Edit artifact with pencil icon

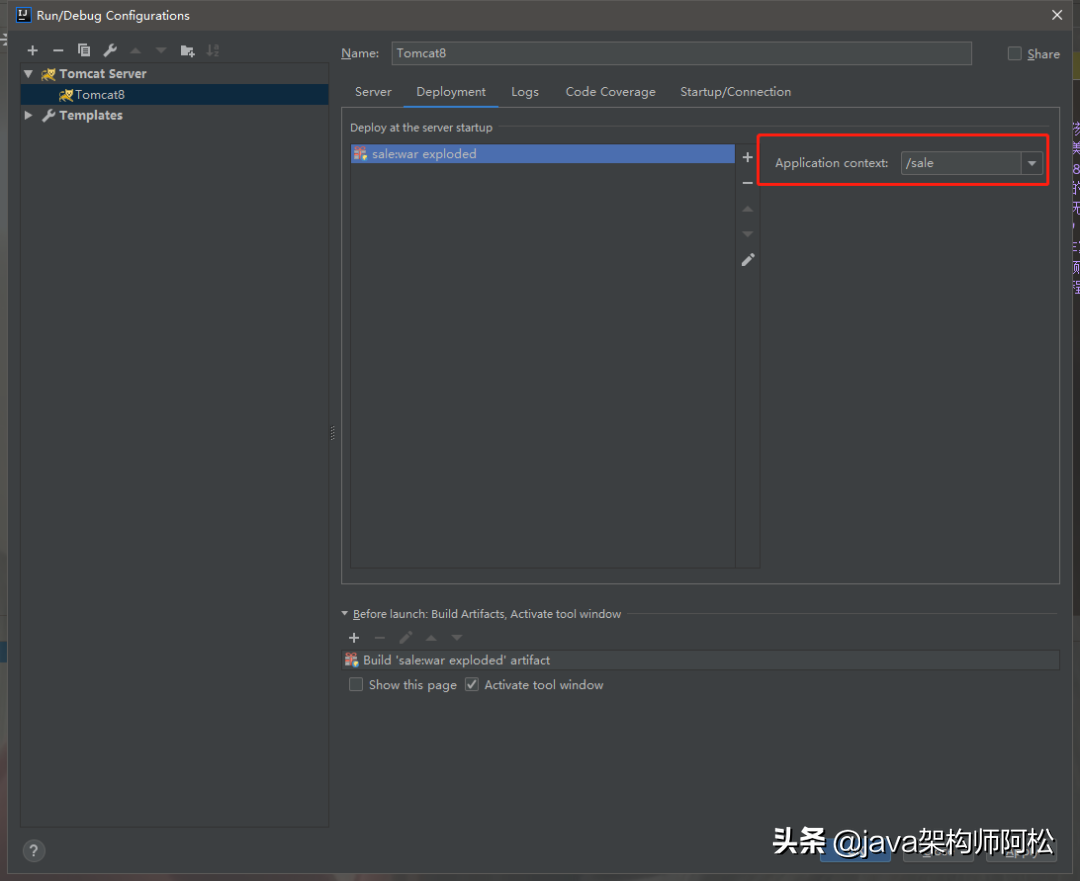747,259
